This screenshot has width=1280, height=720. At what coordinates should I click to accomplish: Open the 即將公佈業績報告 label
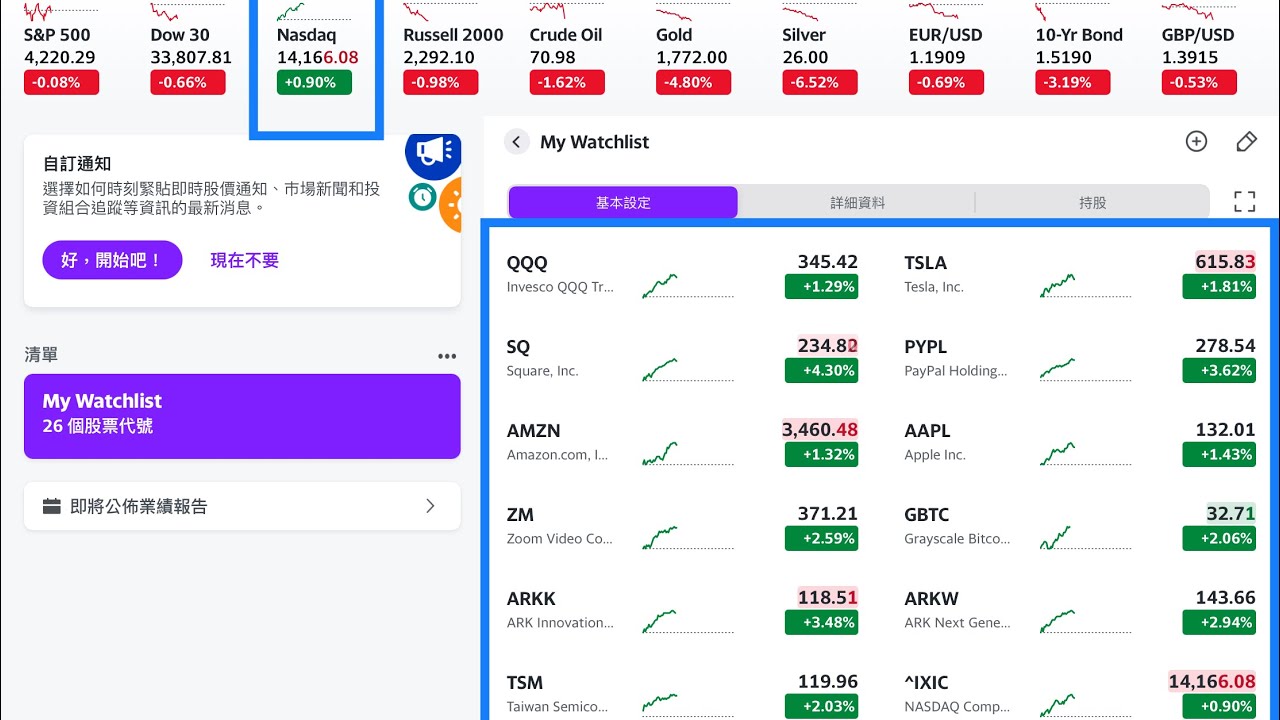pyautogui.click(x=139, y=506)
